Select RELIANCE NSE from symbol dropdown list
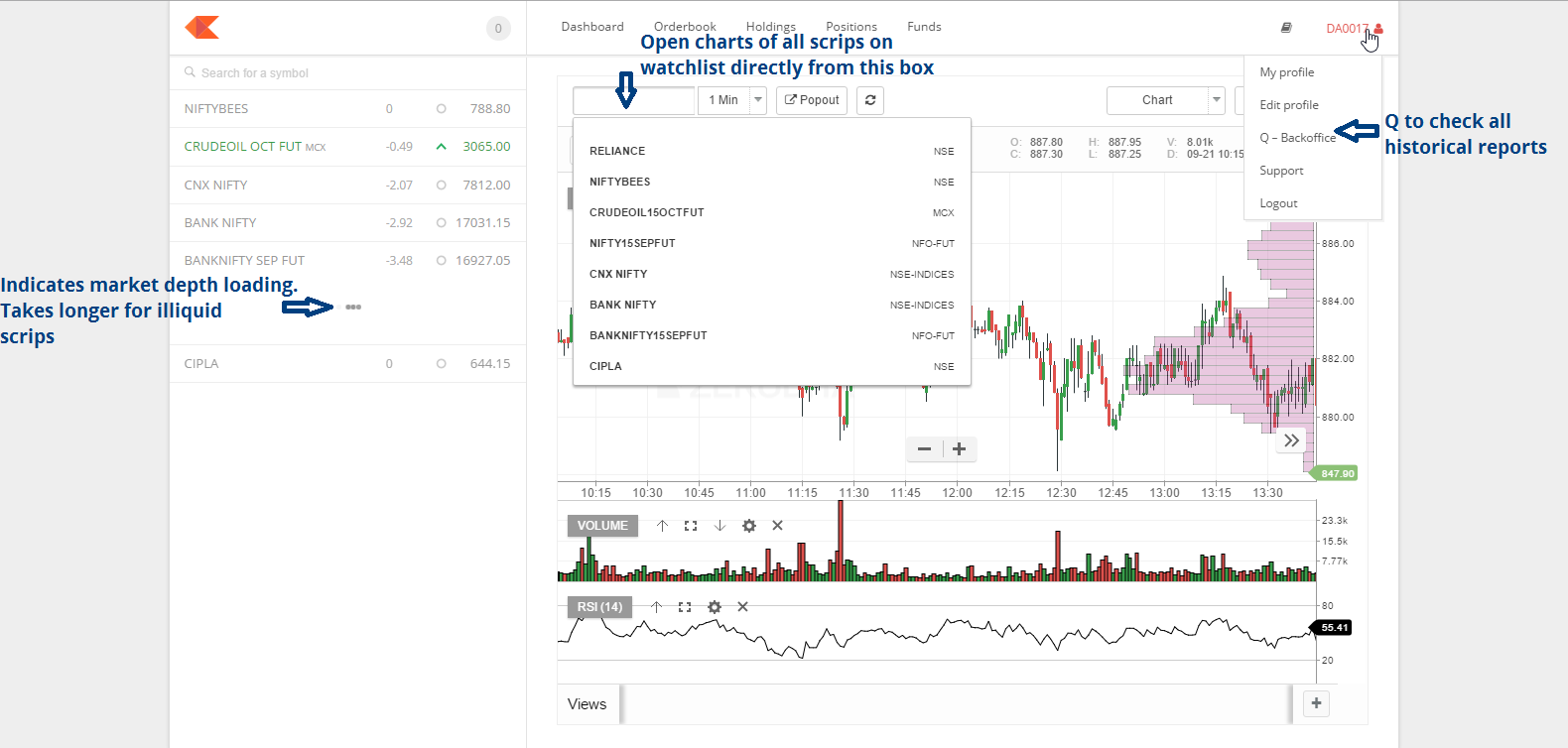 (x=772, y=152)
